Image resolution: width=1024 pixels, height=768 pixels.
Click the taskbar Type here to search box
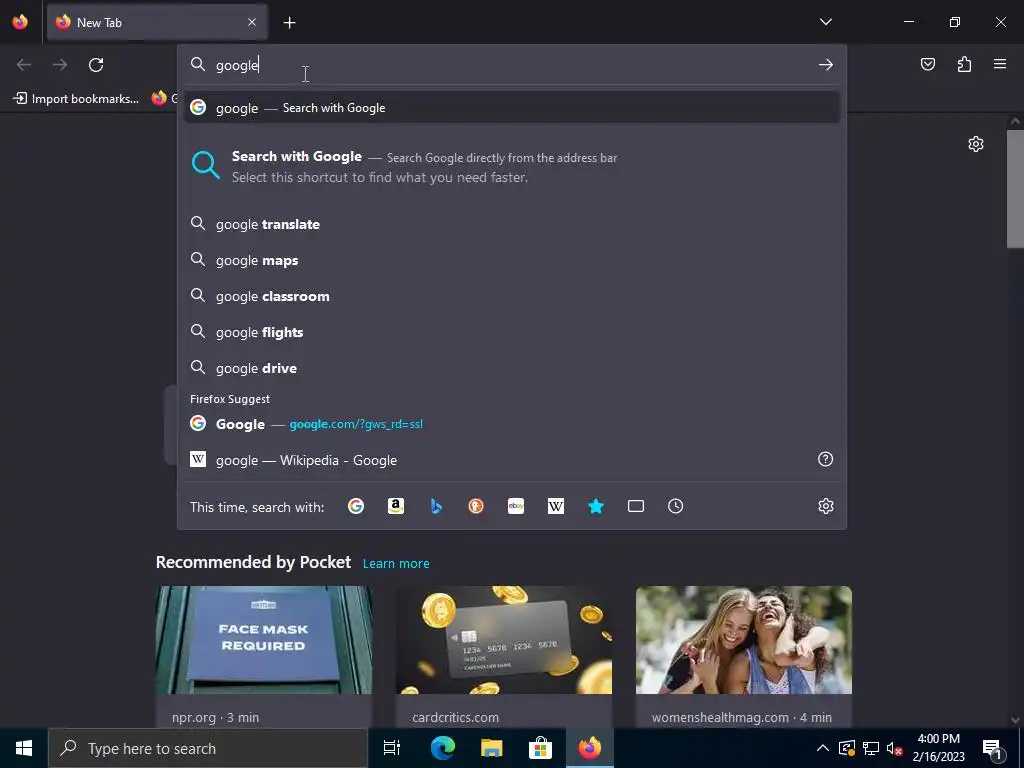click(208, 748)
